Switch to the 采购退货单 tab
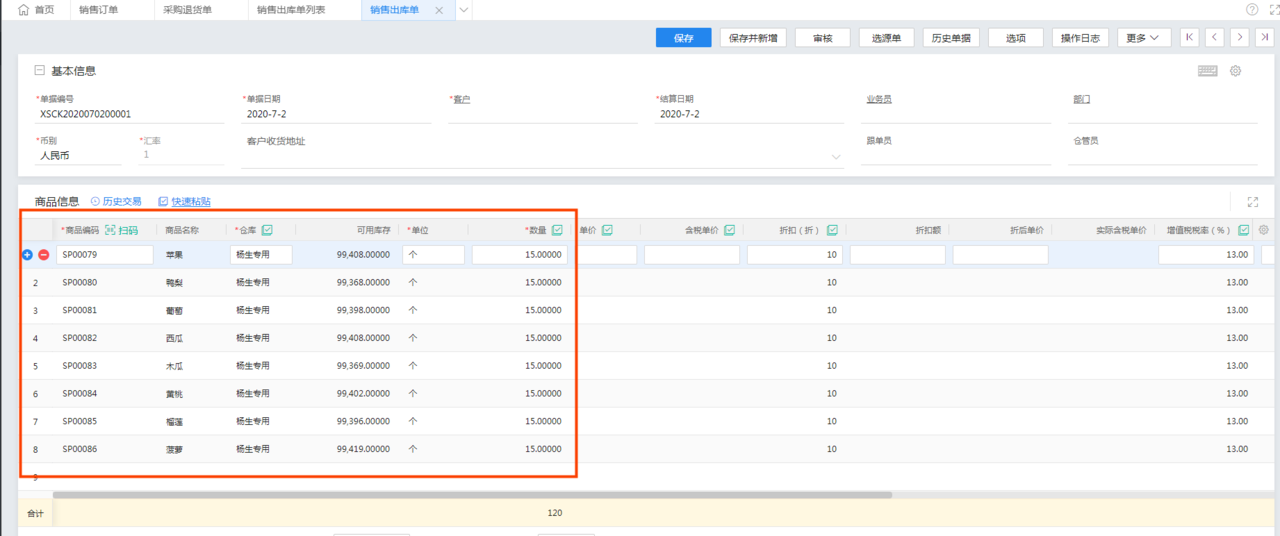The image size is (1280, 536). click(x=188, y=9)
